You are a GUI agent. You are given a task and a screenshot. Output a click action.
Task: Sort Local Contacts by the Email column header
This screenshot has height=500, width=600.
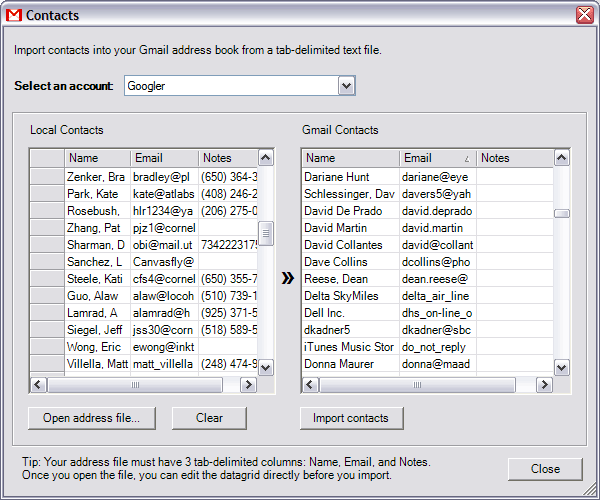coord(165,158)
